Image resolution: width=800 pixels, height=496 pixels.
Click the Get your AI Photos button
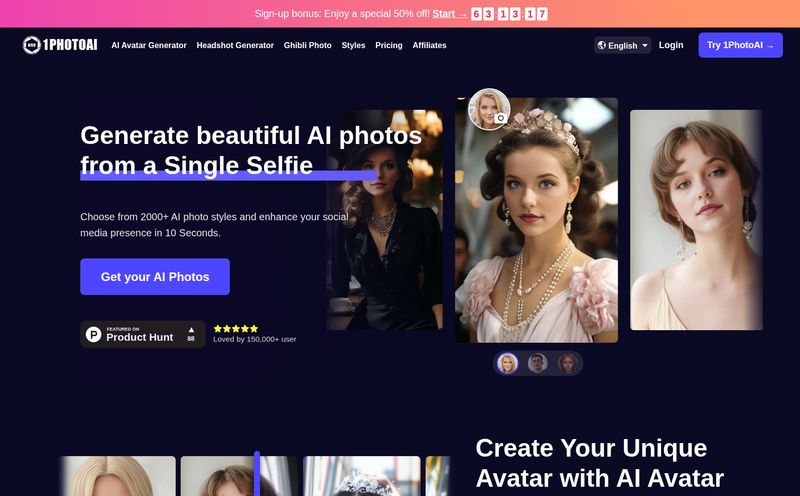(x=155, y=277)
